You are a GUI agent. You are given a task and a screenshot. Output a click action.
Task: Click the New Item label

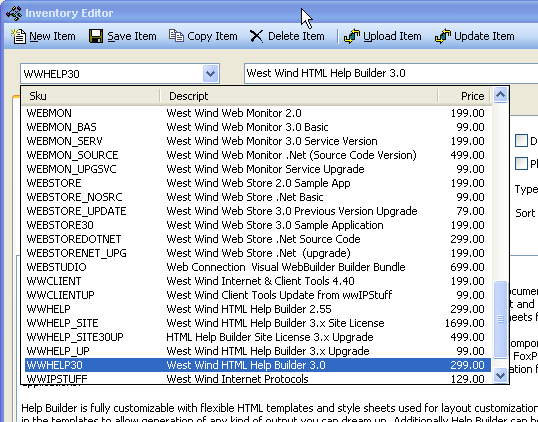[x=52, y=36]
